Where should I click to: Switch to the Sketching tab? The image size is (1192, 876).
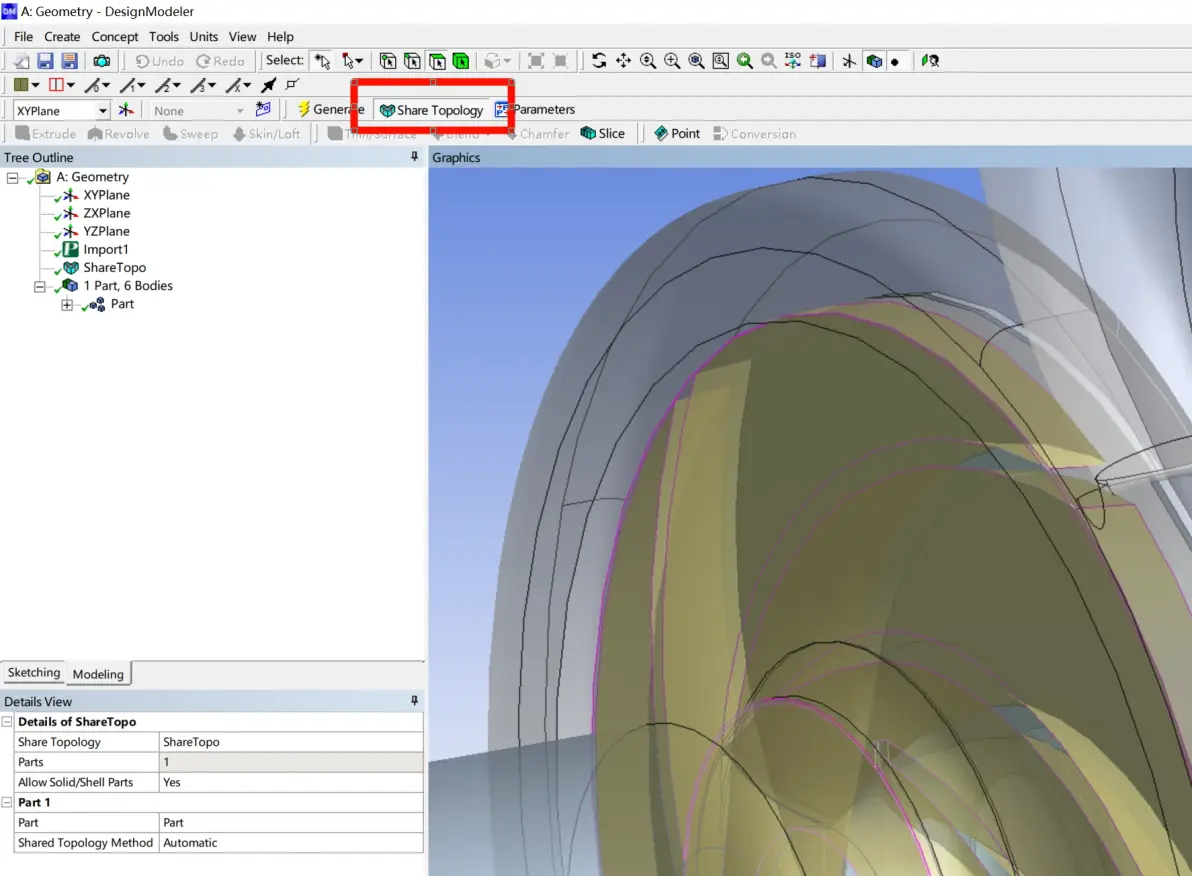pyautogui.click(x=34, y=673)
